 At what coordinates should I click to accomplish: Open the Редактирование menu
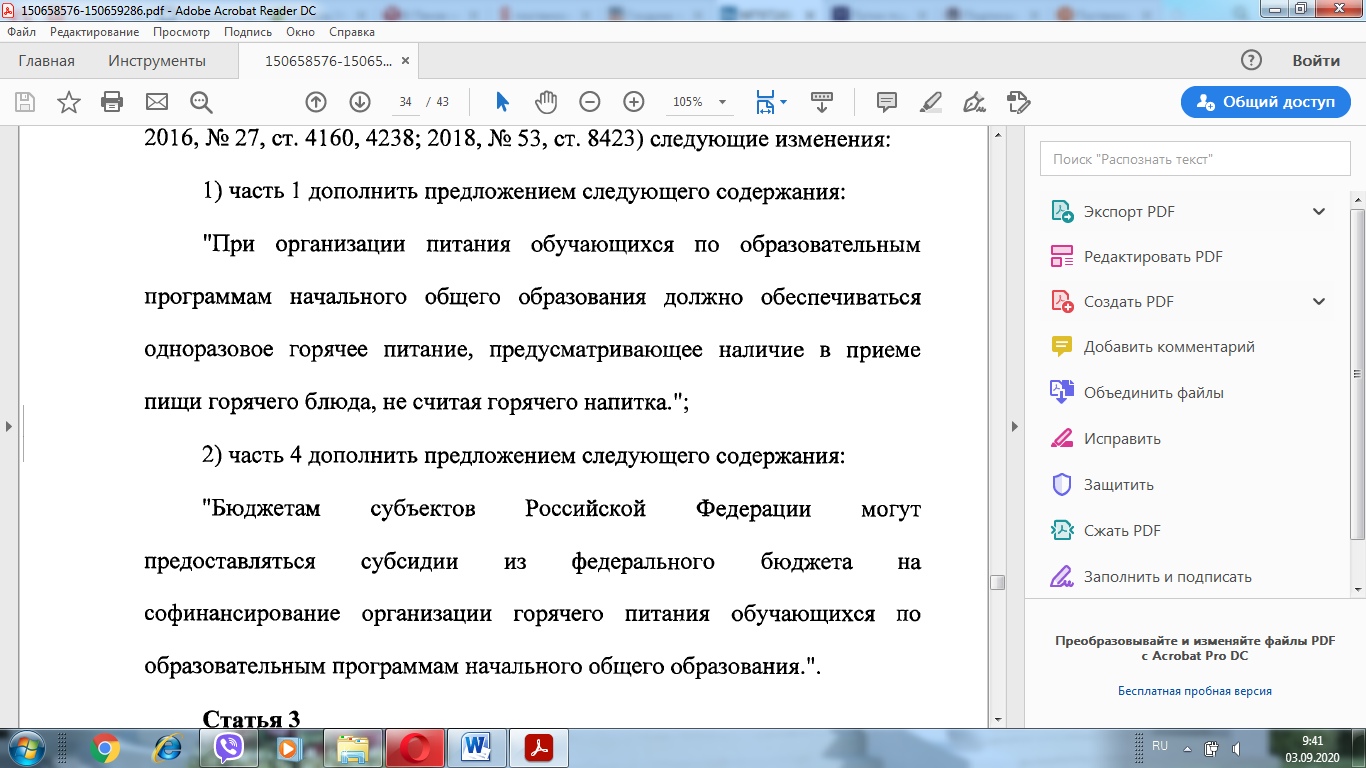coord(94,32)
